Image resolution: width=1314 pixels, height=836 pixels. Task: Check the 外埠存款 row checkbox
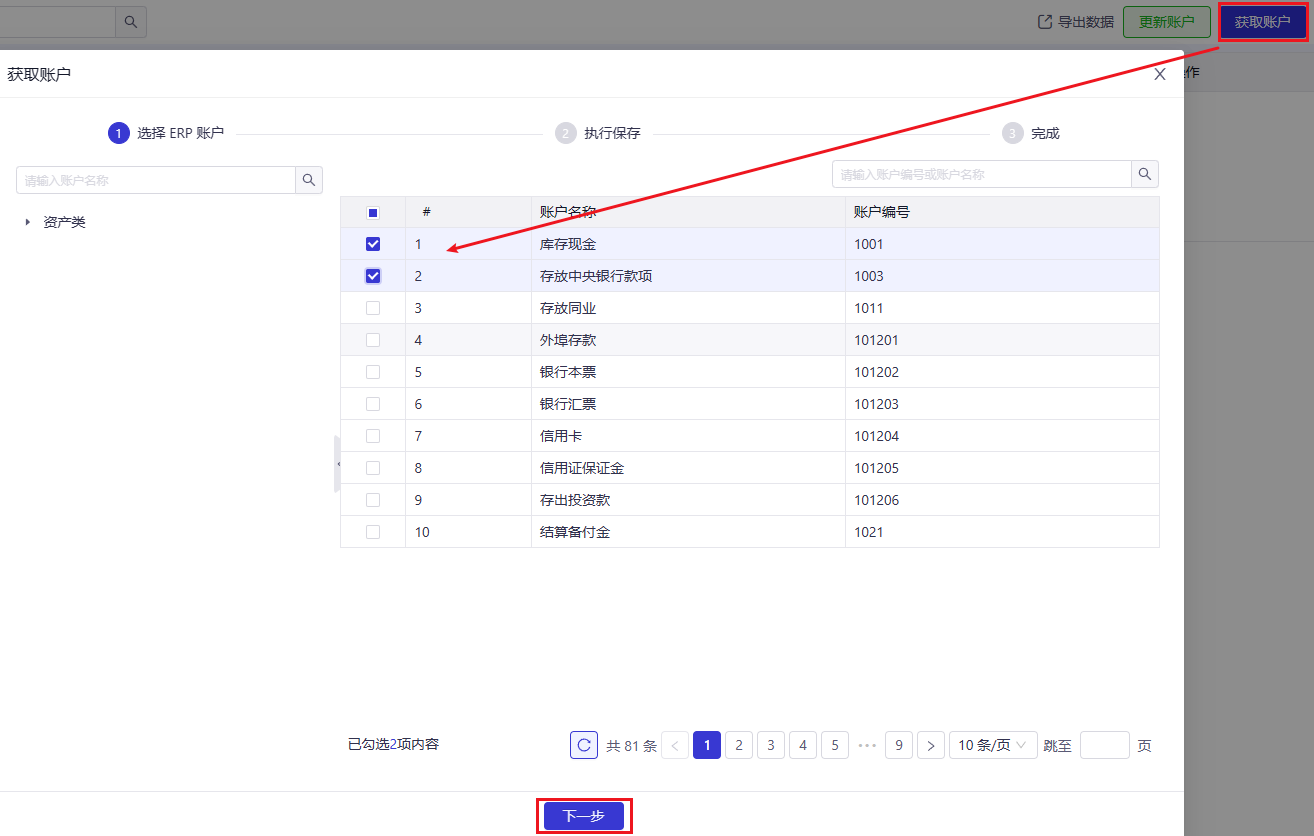pos(373,340)
